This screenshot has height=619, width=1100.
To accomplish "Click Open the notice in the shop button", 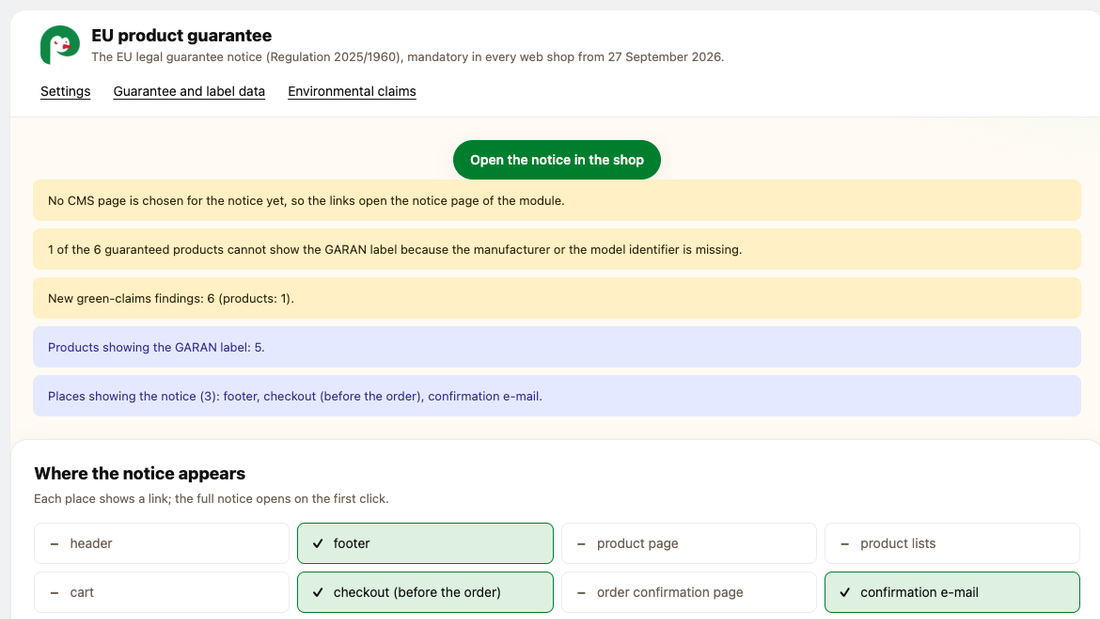I will coord(557,160).
